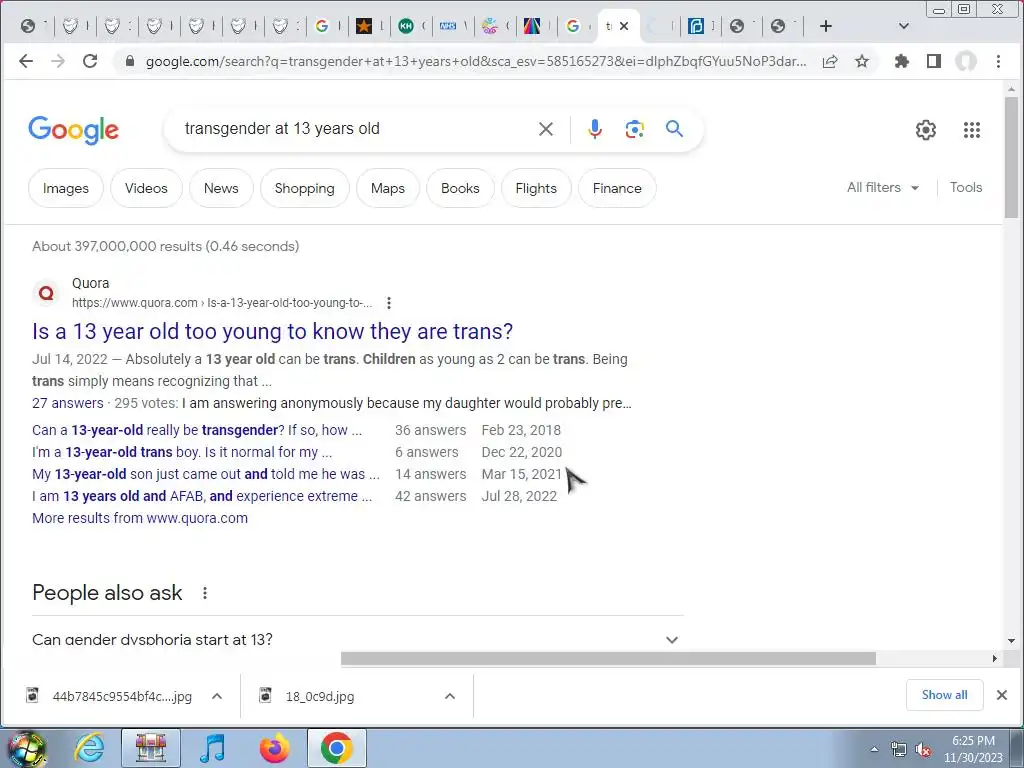Show all downloads
1024x768 pixels.
coord(944,695)
